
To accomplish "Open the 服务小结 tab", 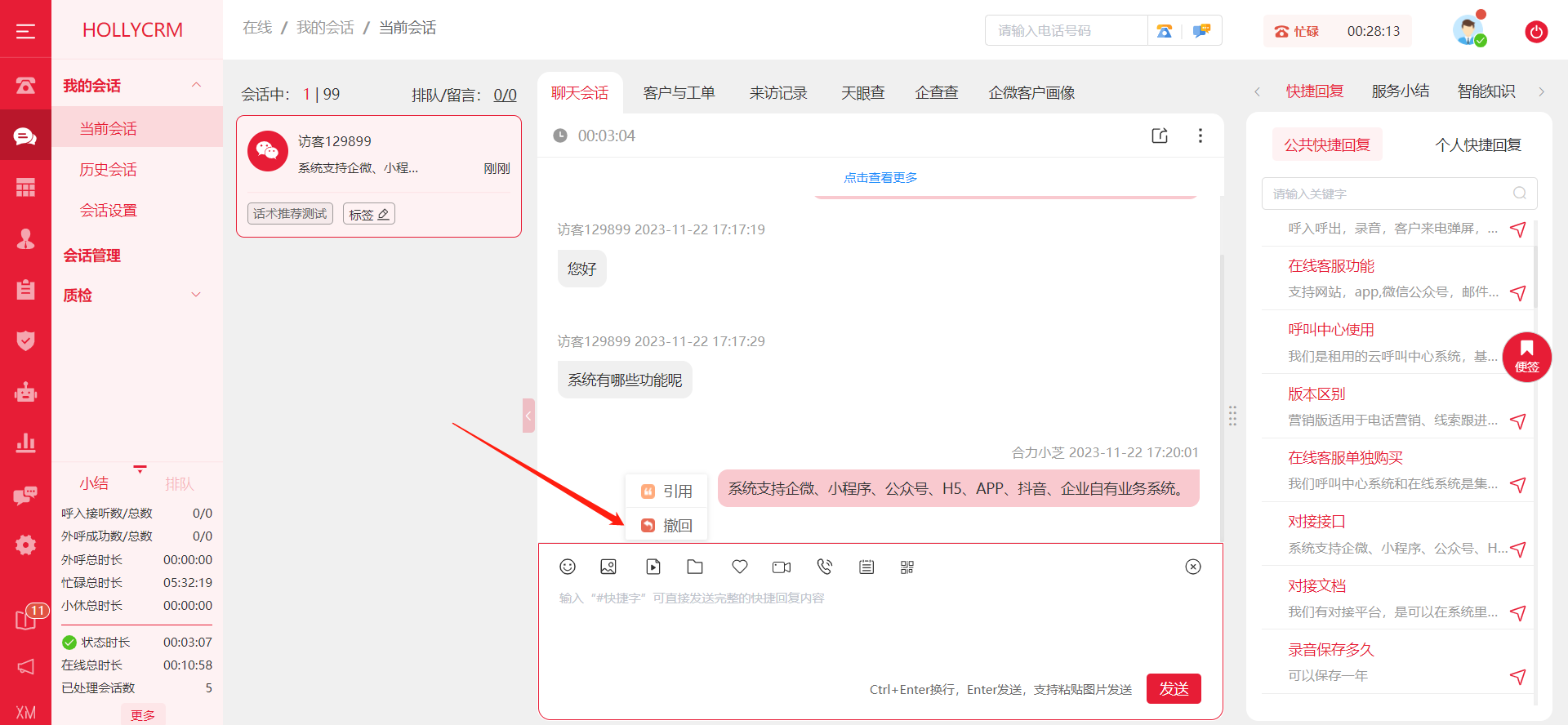I will 1401,91.
